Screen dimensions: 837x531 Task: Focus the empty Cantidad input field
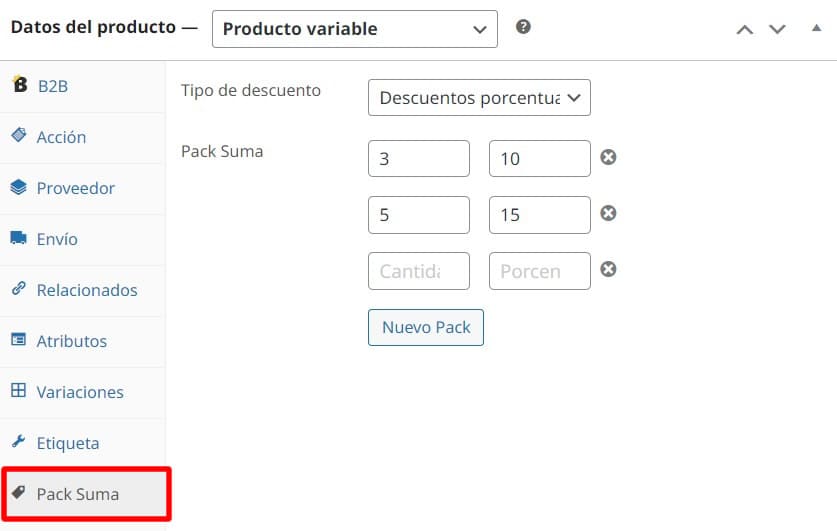point(419,271)
